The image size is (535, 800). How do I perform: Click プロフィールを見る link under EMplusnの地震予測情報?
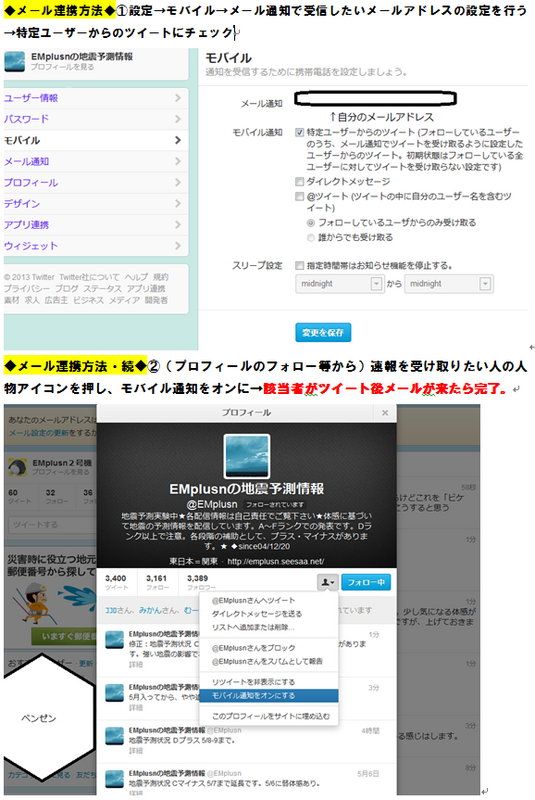click(x=62, y=67)
